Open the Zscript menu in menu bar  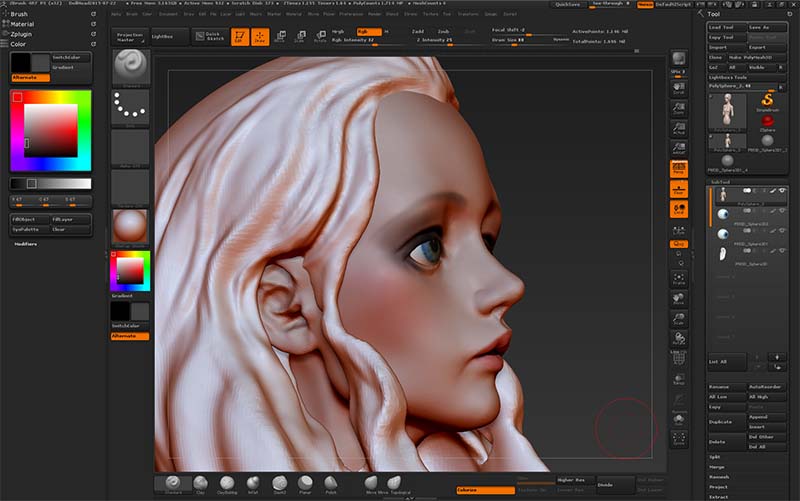[x=510, y=14]
